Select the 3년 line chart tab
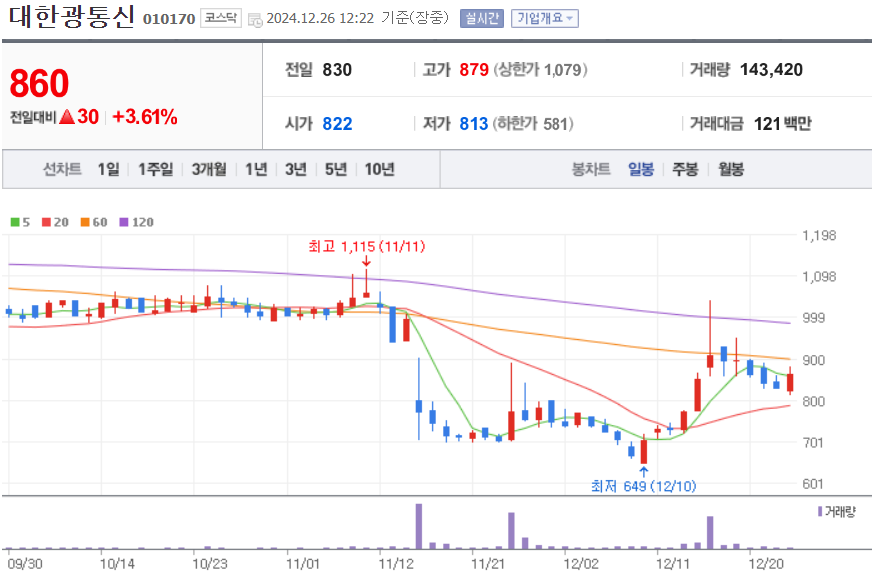 pos(296,169)
